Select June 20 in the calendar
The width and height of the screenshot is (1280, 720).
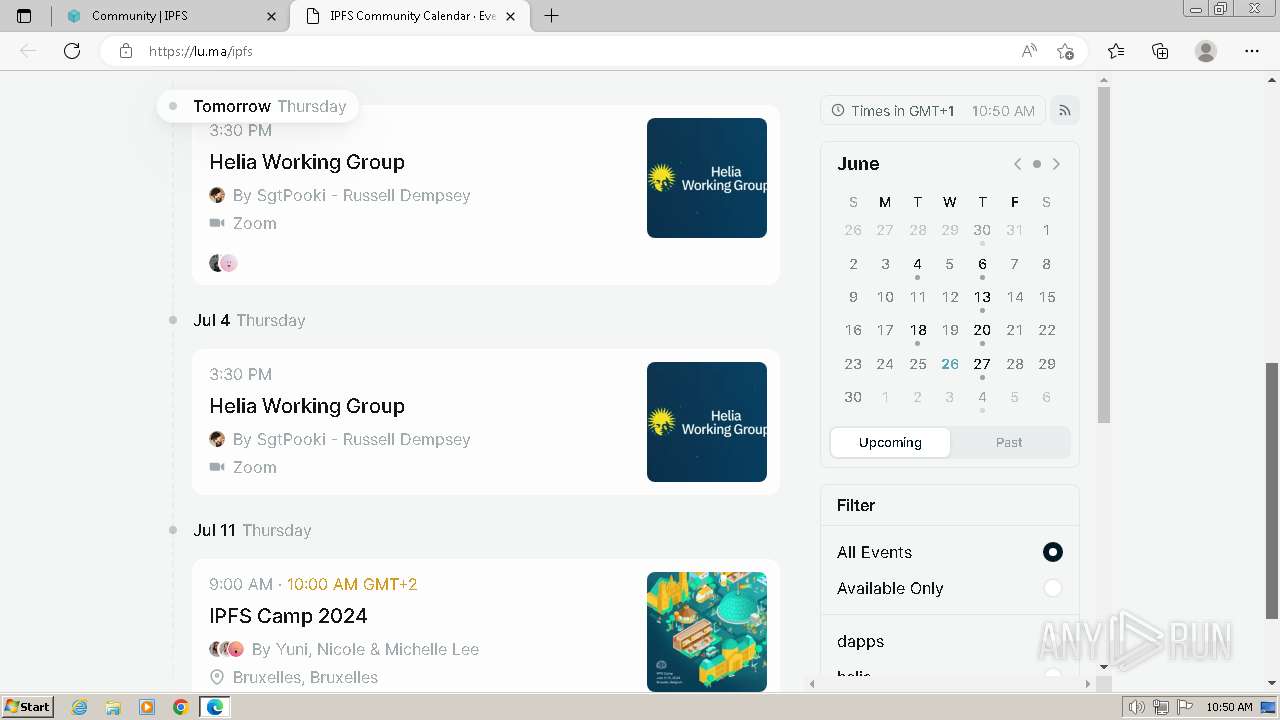tap(982, 330)
